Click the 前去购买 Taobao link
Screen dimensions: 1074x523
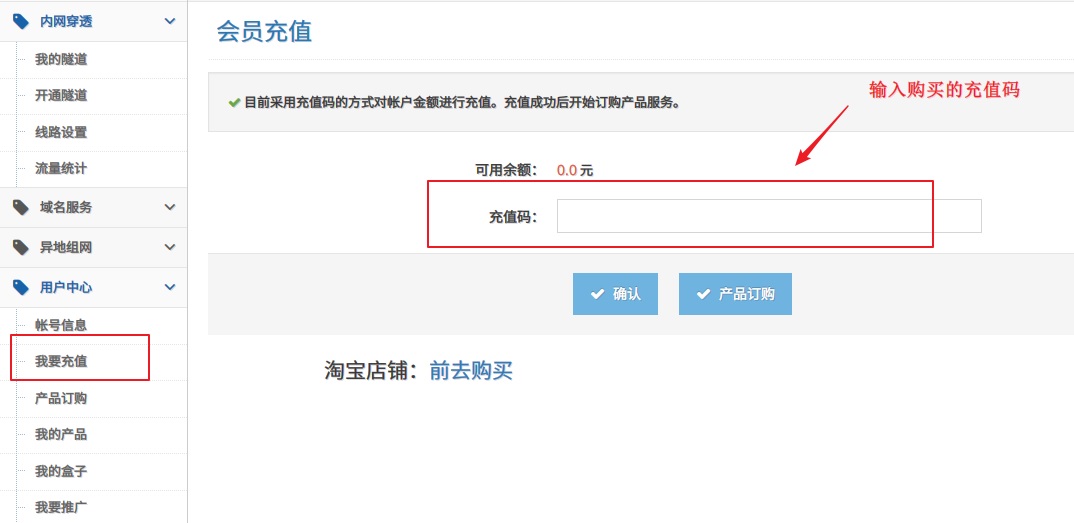471,371
